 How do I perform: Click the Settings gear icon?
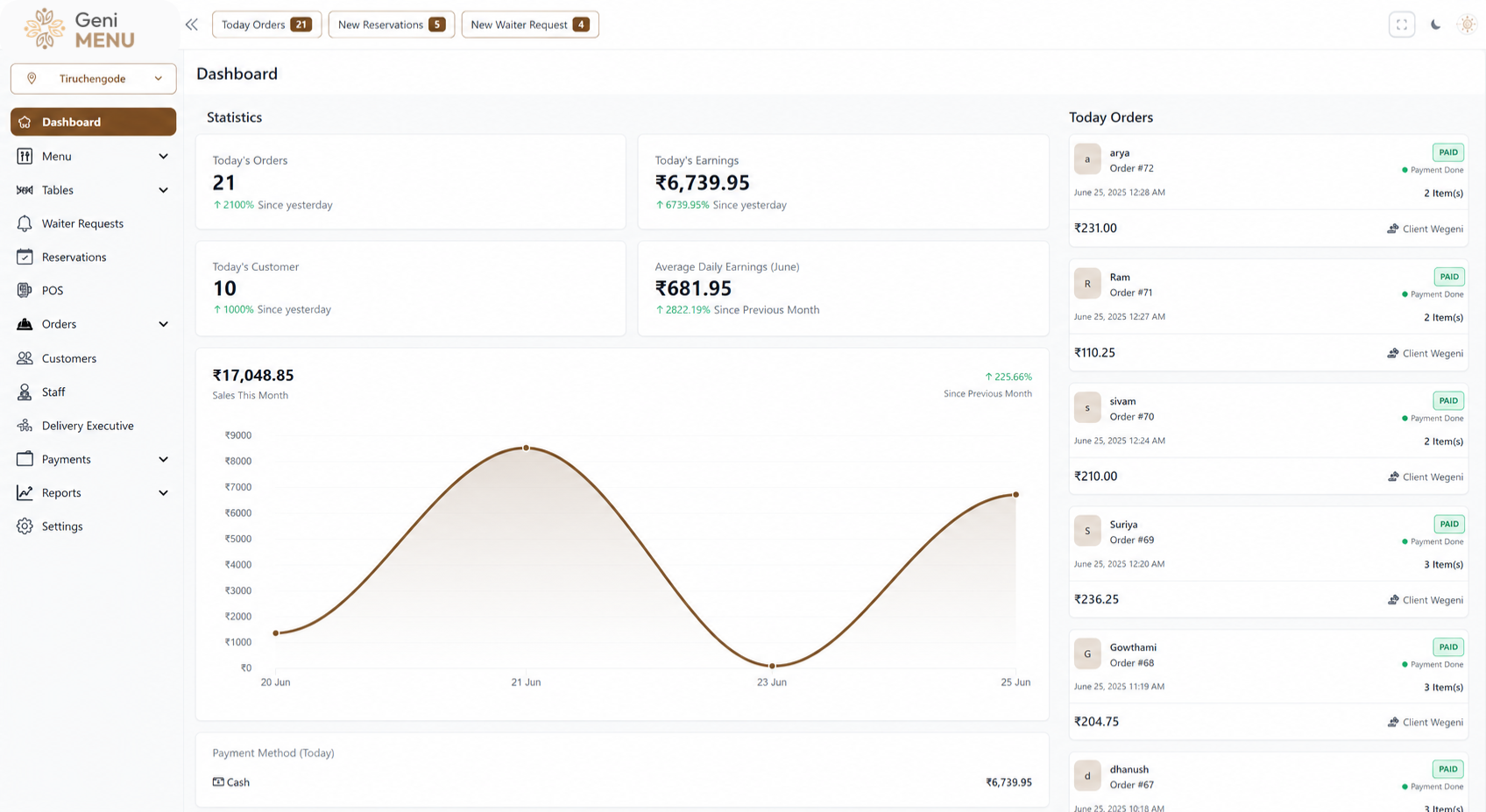point(25,526)
